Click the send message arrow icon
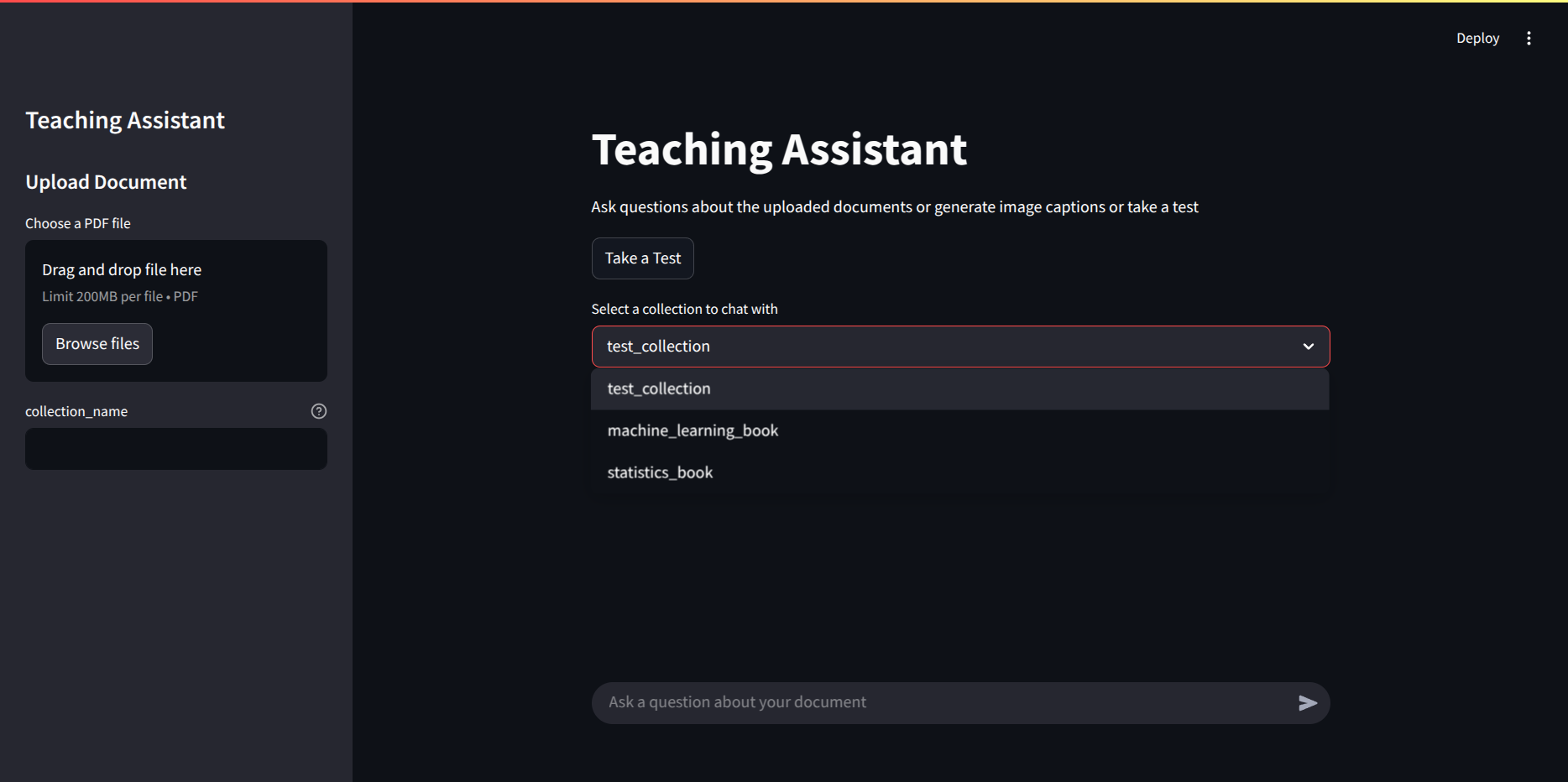Image resolution: width=1568 pixels, height=782 pixels. (x=1307, y=703)
